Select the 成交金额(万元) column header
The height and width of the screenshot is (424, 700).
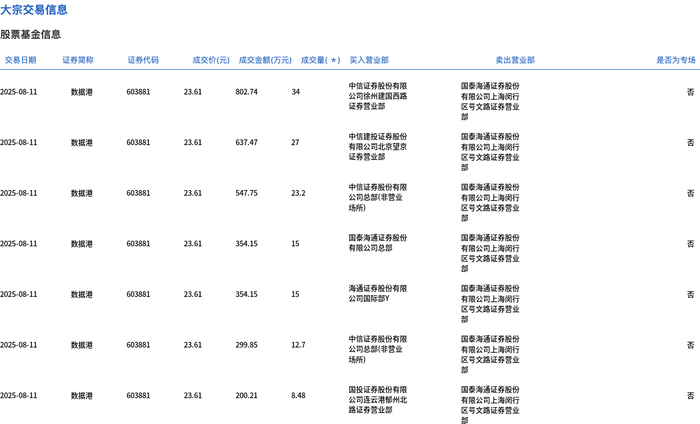[x=265, y=60]
